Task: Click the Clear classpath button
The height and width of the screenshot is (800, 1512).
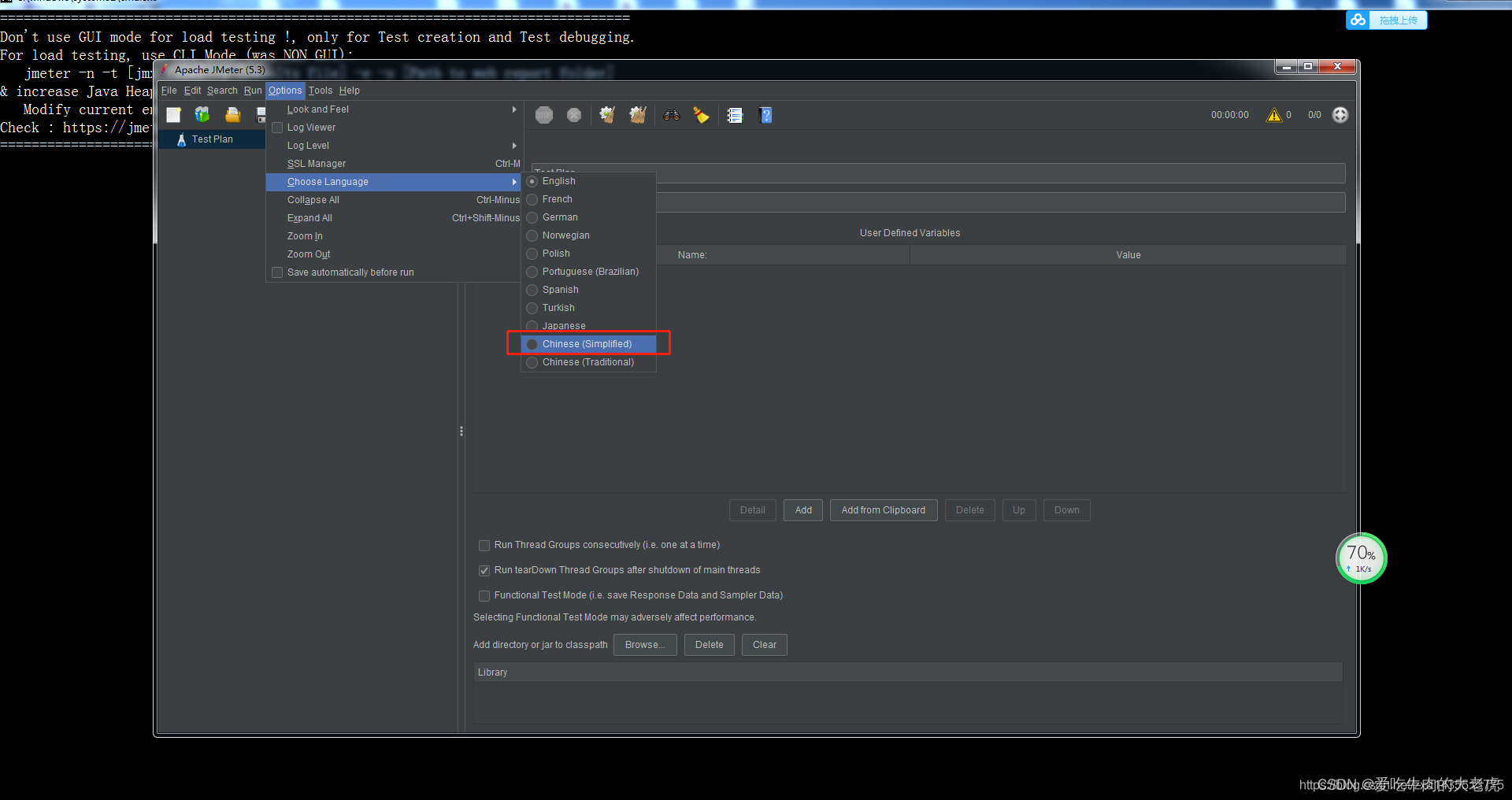Action: (765, 645)
